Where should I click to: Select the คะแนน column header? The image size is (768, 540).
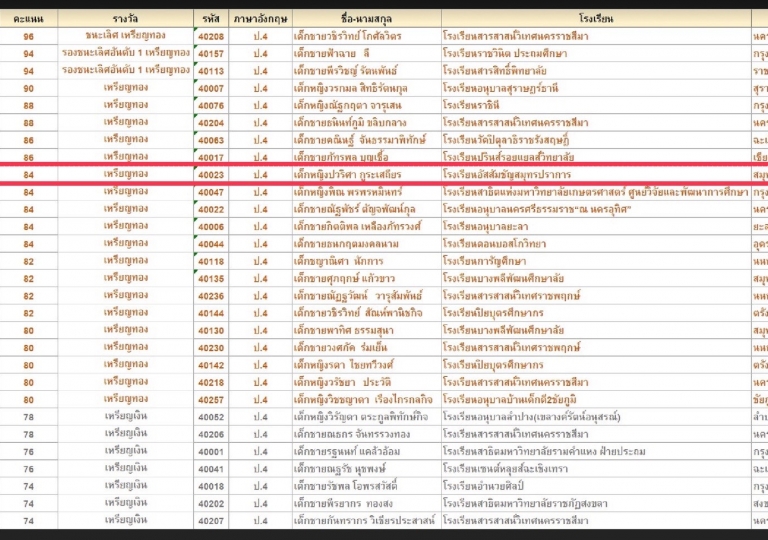click(28, 19)
